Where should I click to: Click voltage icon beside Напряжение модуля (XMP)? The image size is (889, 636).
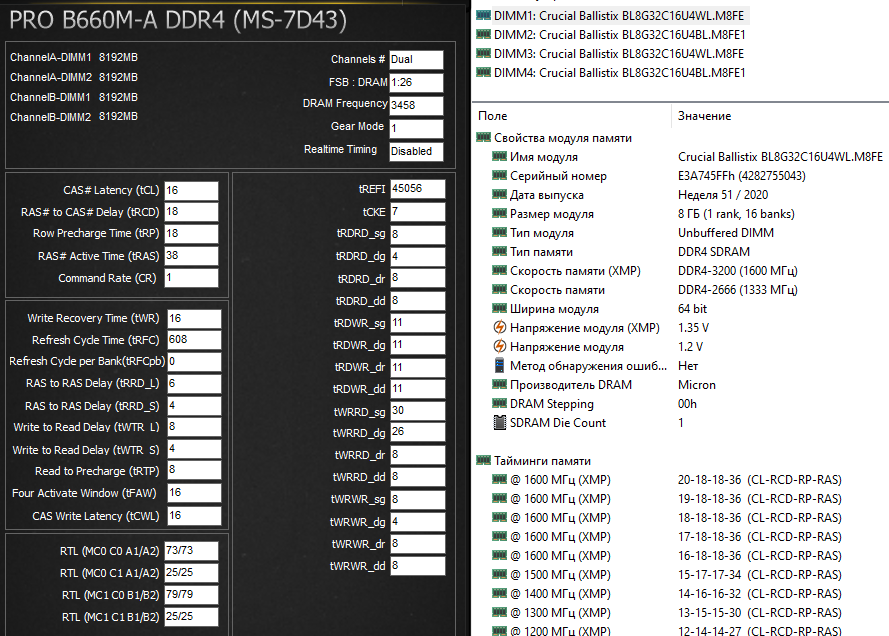[x=499, y=328]
